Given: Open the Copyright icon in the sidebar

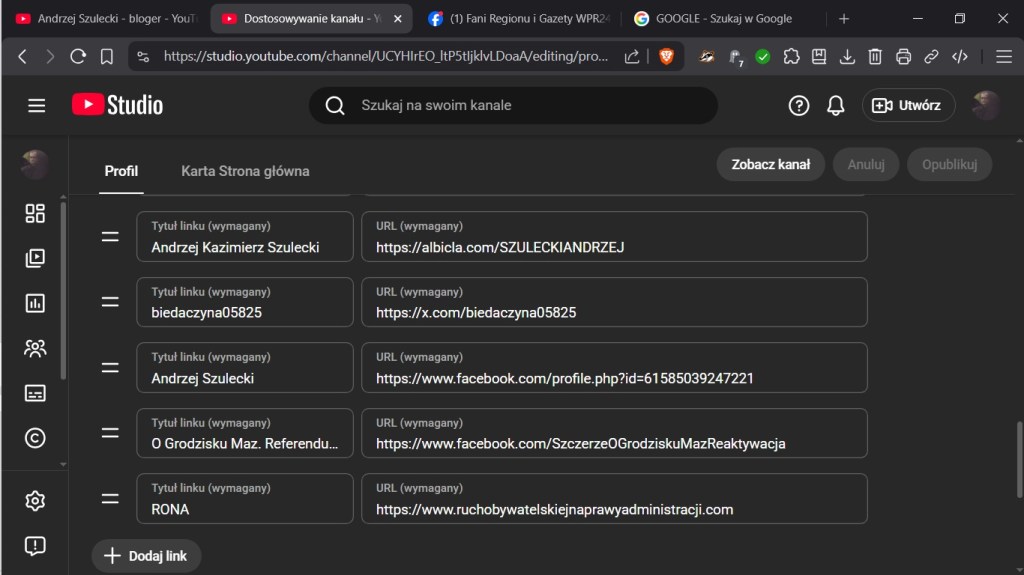Looking at the screenshot, I should 35,438.
